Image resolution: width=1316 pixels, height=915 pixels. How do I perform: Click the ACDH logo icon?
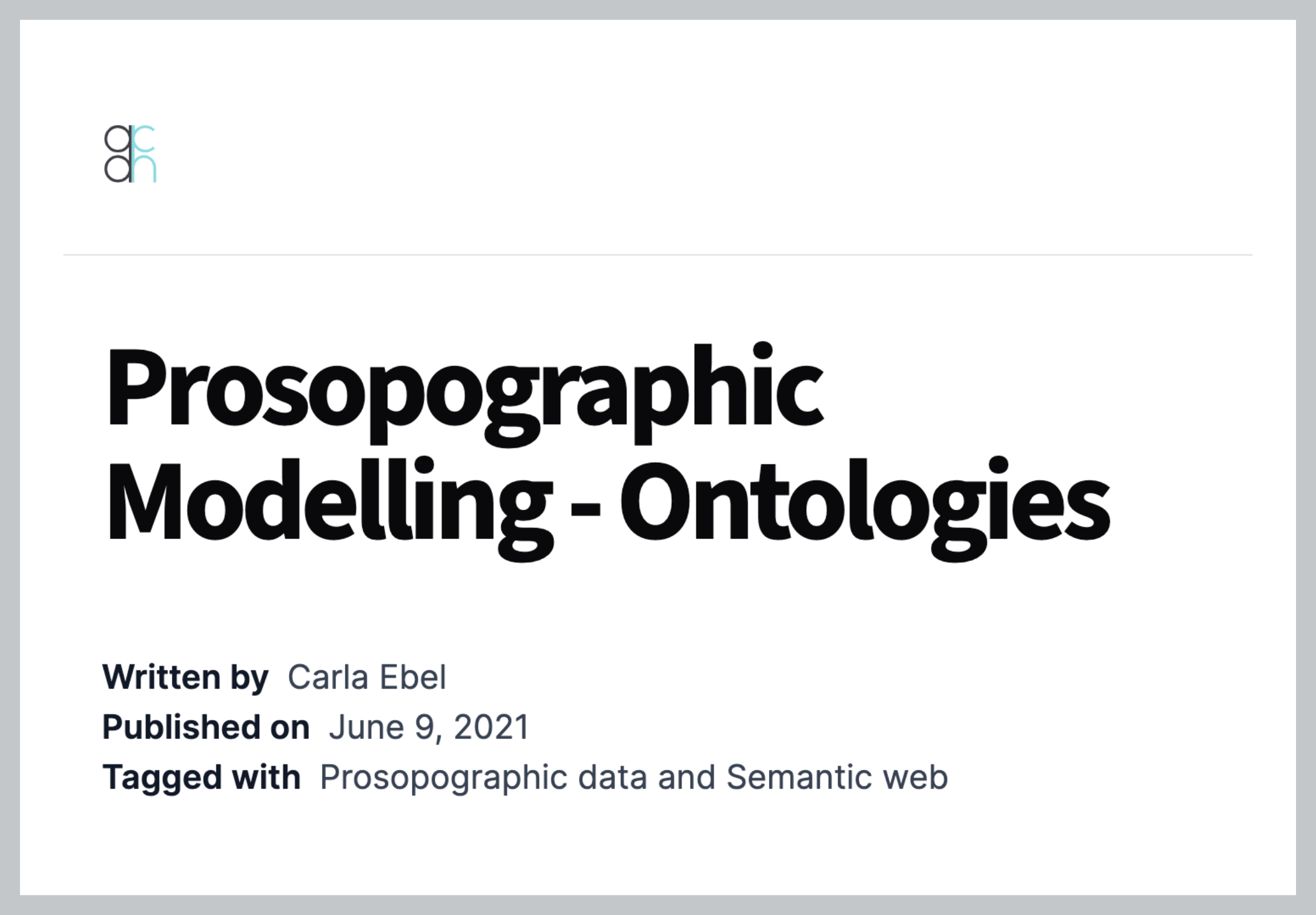(x=130, y=154)
